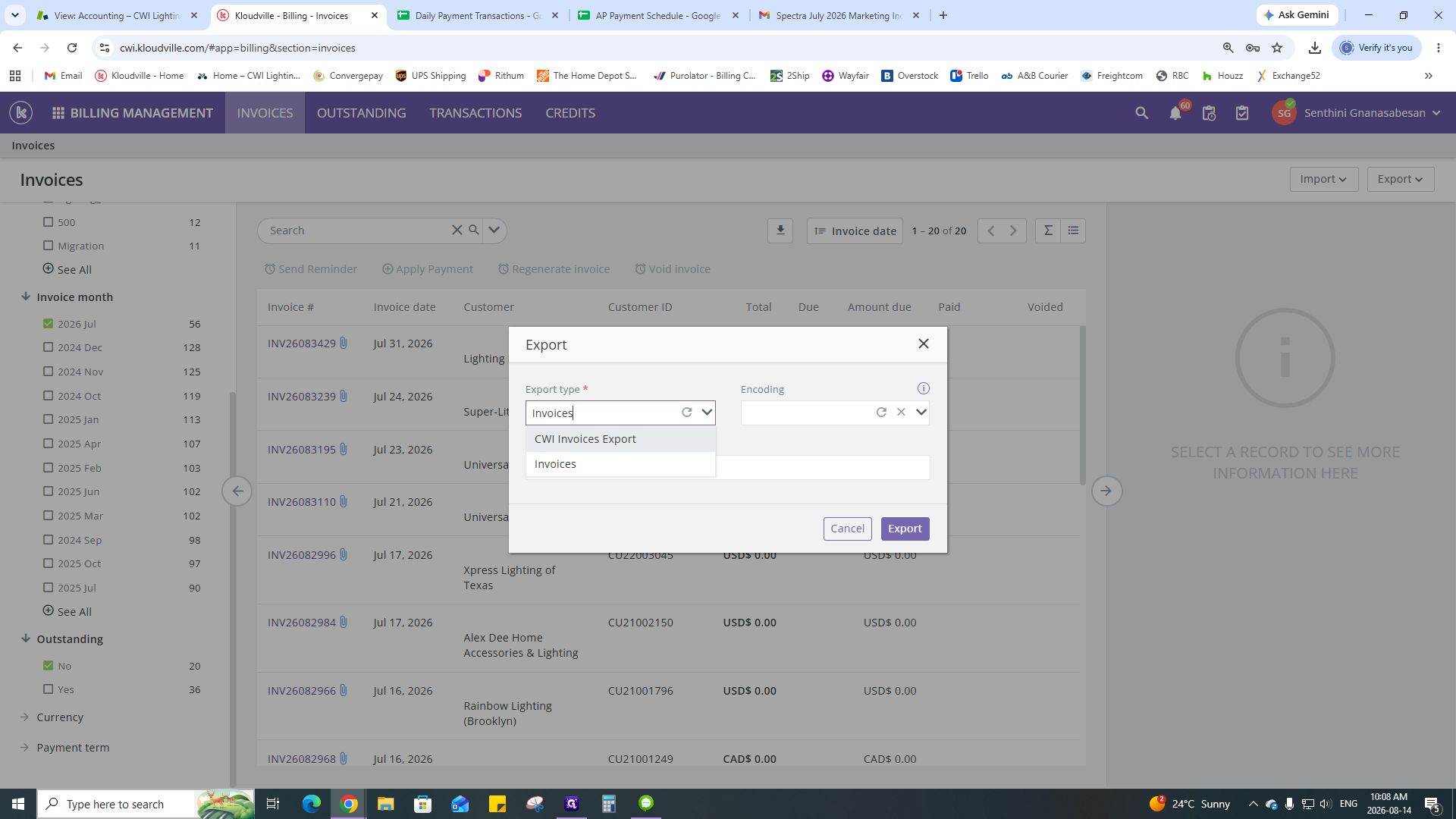Click the Encoding info icon
The height and width of the screenshot is (819, 1456).
click(x=923, y=388)
